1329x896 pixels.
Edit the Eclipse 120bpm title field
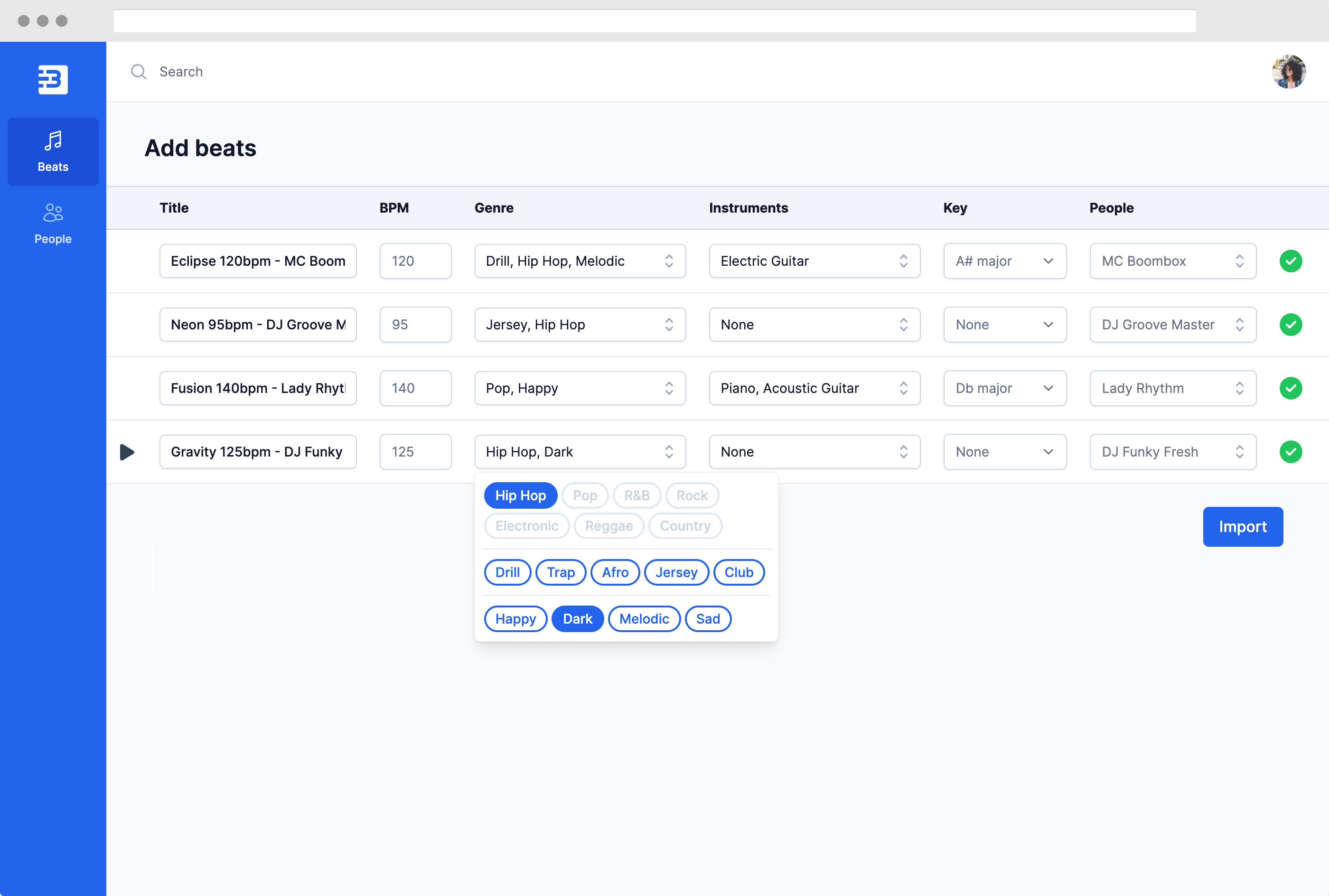[258, 261]
